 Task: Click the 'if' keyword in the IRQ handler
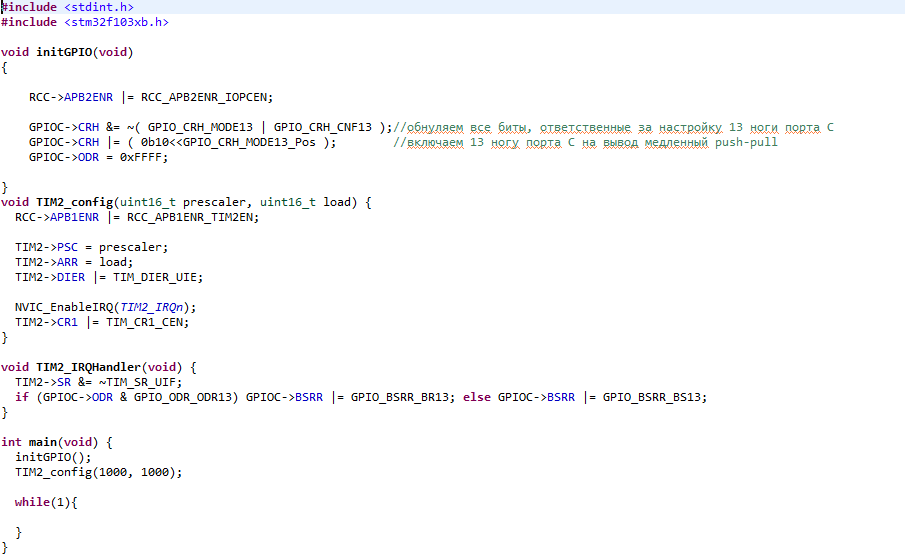coord(22,397)
